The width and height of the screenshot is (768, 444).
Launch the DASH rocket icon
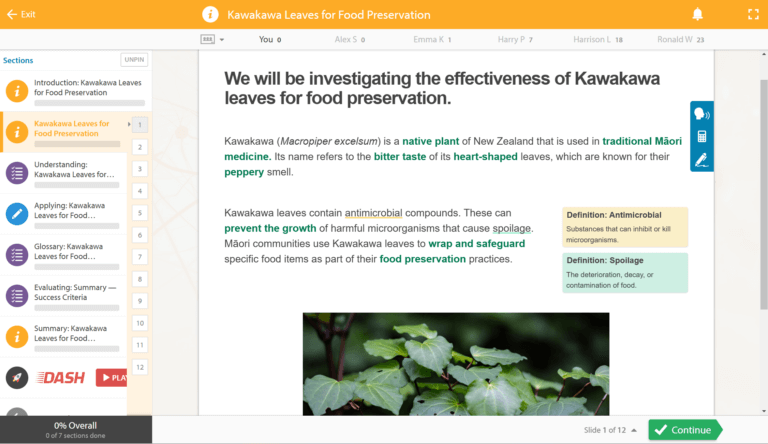16,377
